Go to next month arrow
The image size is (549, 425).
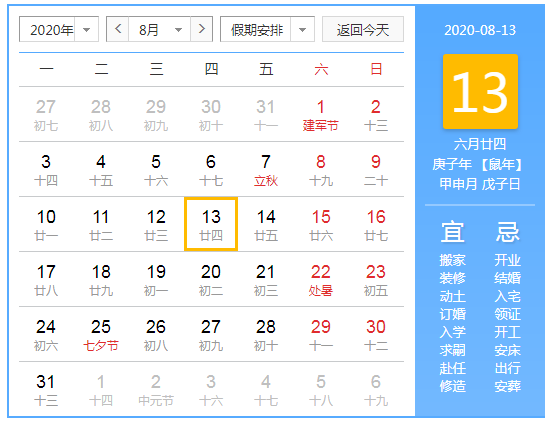pos(201,29)
